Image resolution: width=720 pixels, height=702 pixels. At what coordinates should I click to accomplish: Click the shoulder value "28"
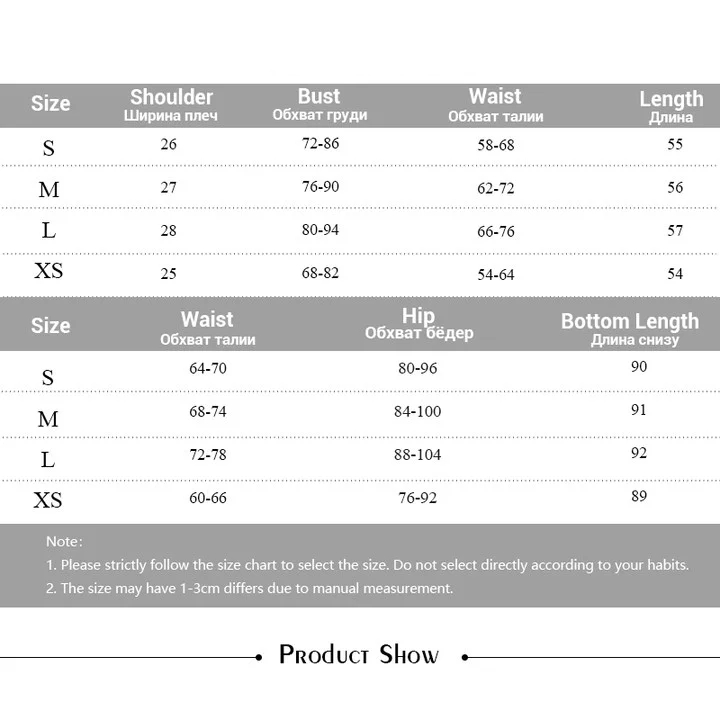(168, 230)
